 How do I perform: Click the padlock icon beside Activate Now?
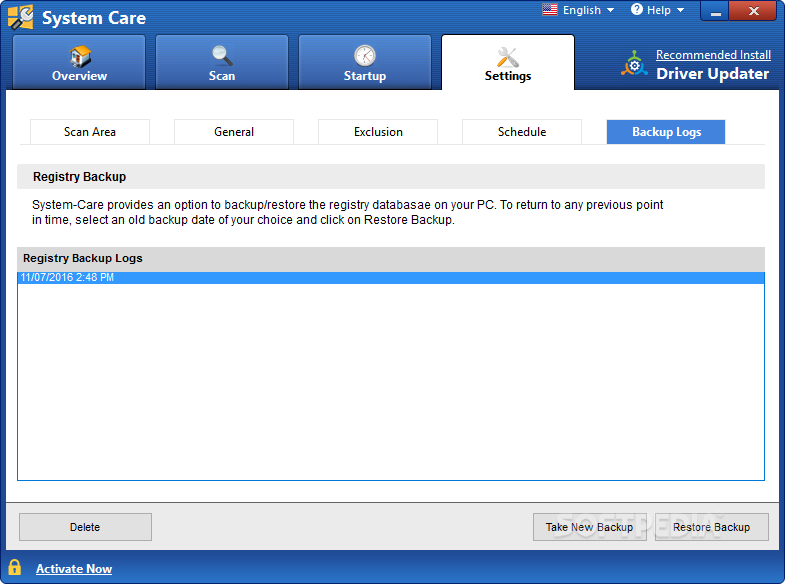(15, 567)
